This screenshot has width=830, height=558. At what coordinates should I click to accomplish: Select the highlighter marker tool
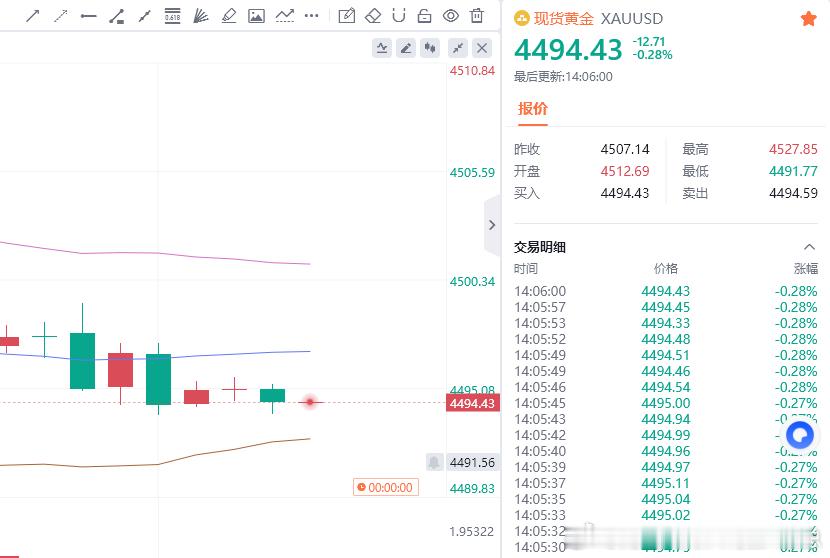pyautogui.click(x=229, y=16)
